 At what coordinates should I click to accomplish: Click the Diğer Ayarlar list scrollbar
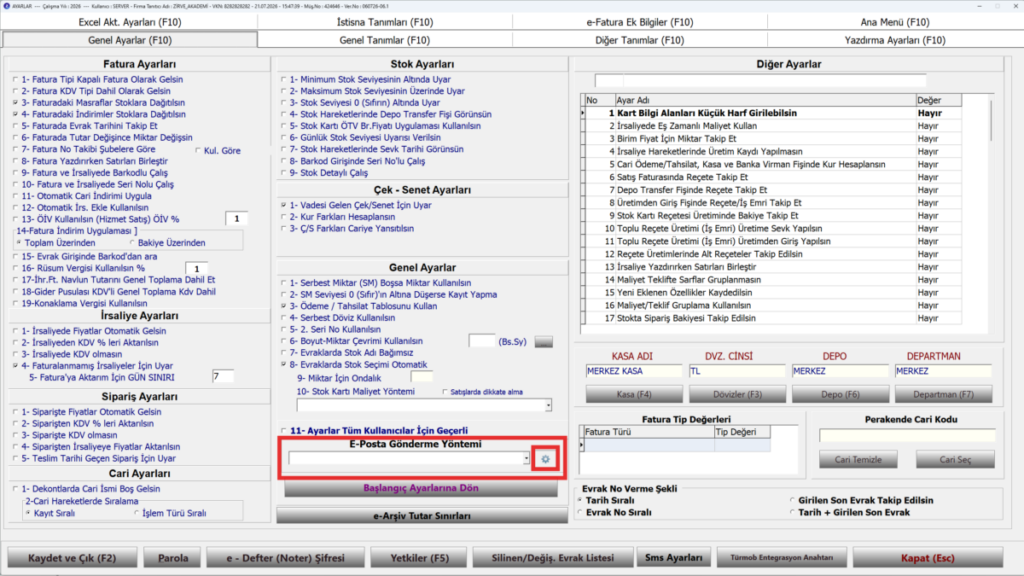[991, 209]
